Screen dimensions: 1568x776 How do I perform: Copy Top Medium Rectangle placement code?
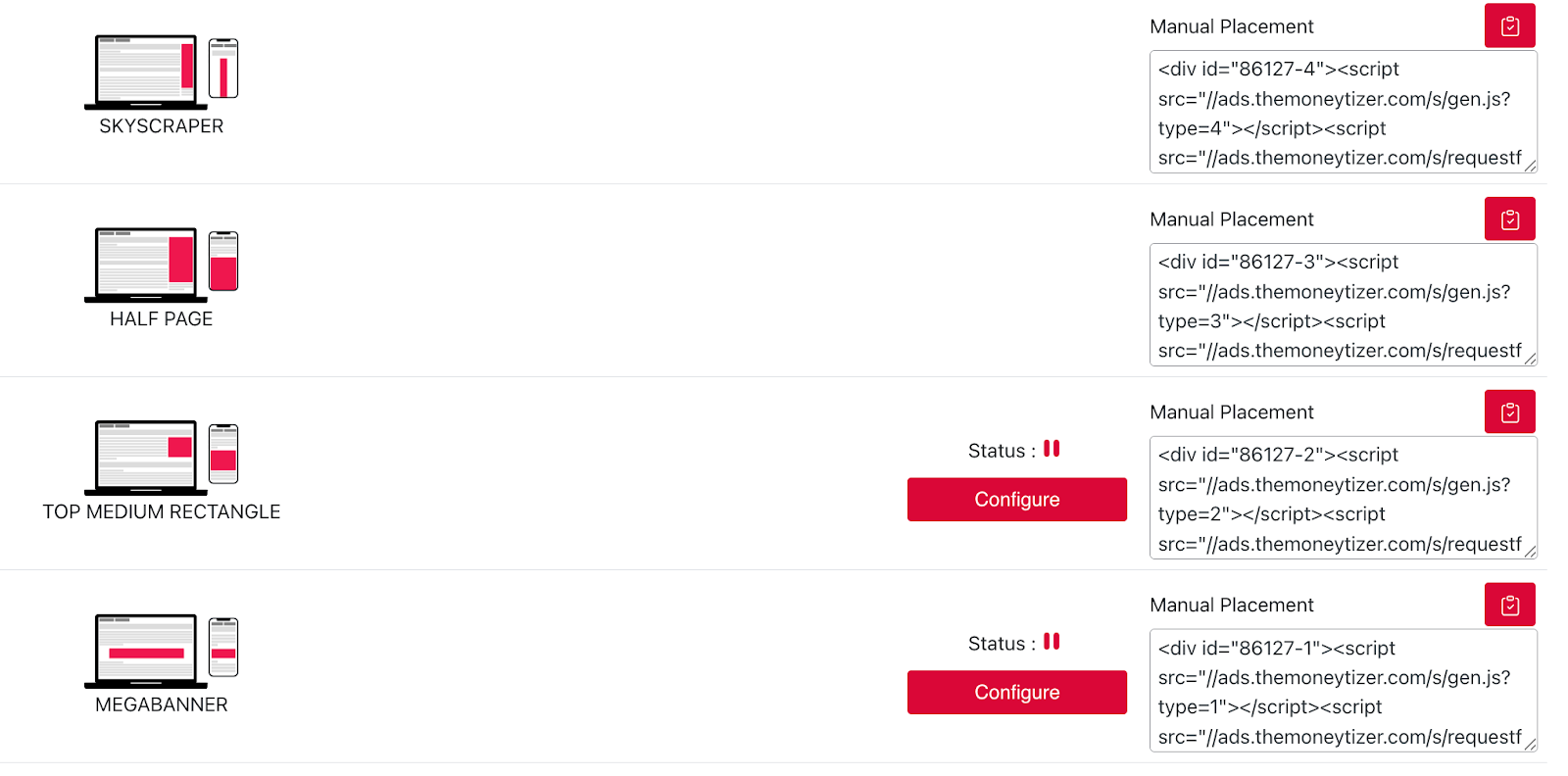(x=1509, y=412)
